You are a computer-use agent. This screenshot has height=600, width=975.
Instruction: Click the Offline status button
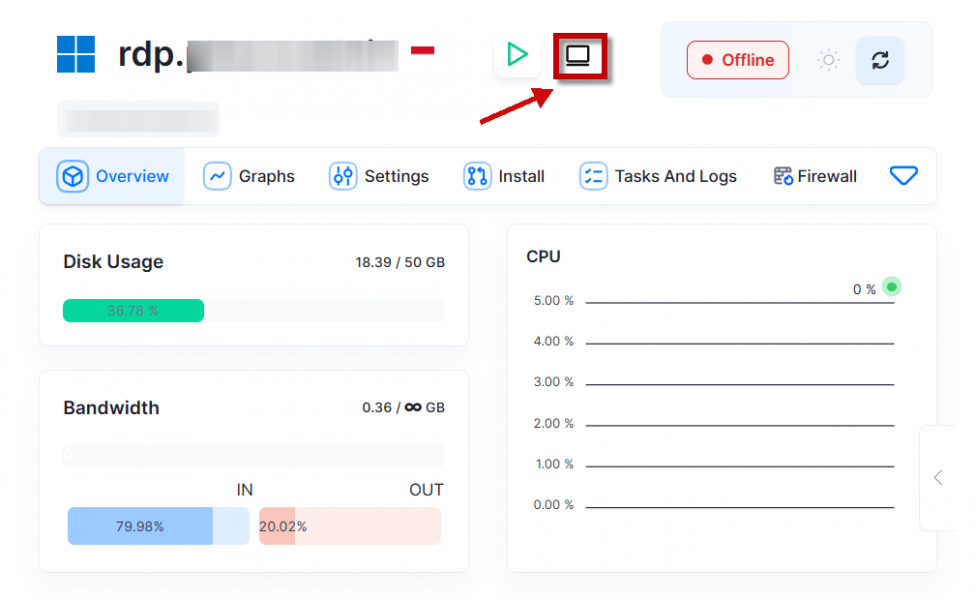[737, 60]
